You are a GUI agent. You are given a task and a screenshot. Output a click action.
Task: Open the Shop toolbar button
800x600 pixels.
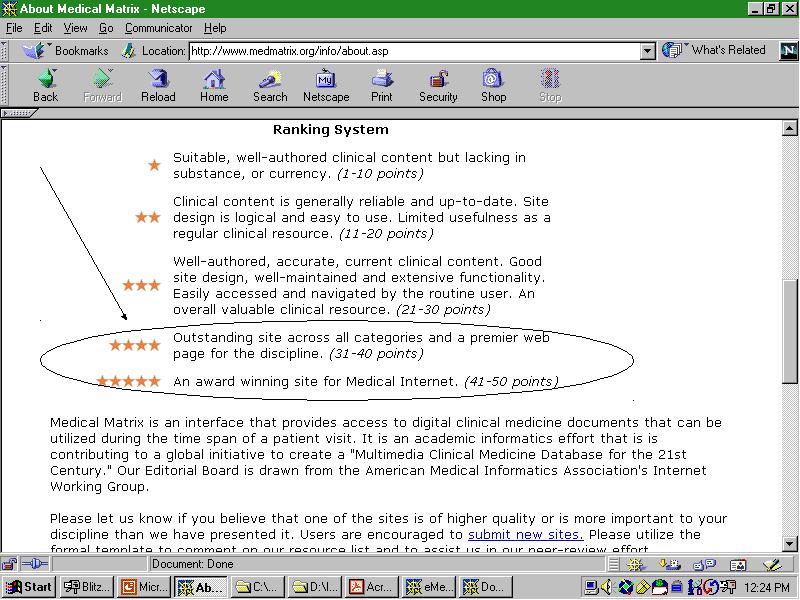(x=493, y=86)
